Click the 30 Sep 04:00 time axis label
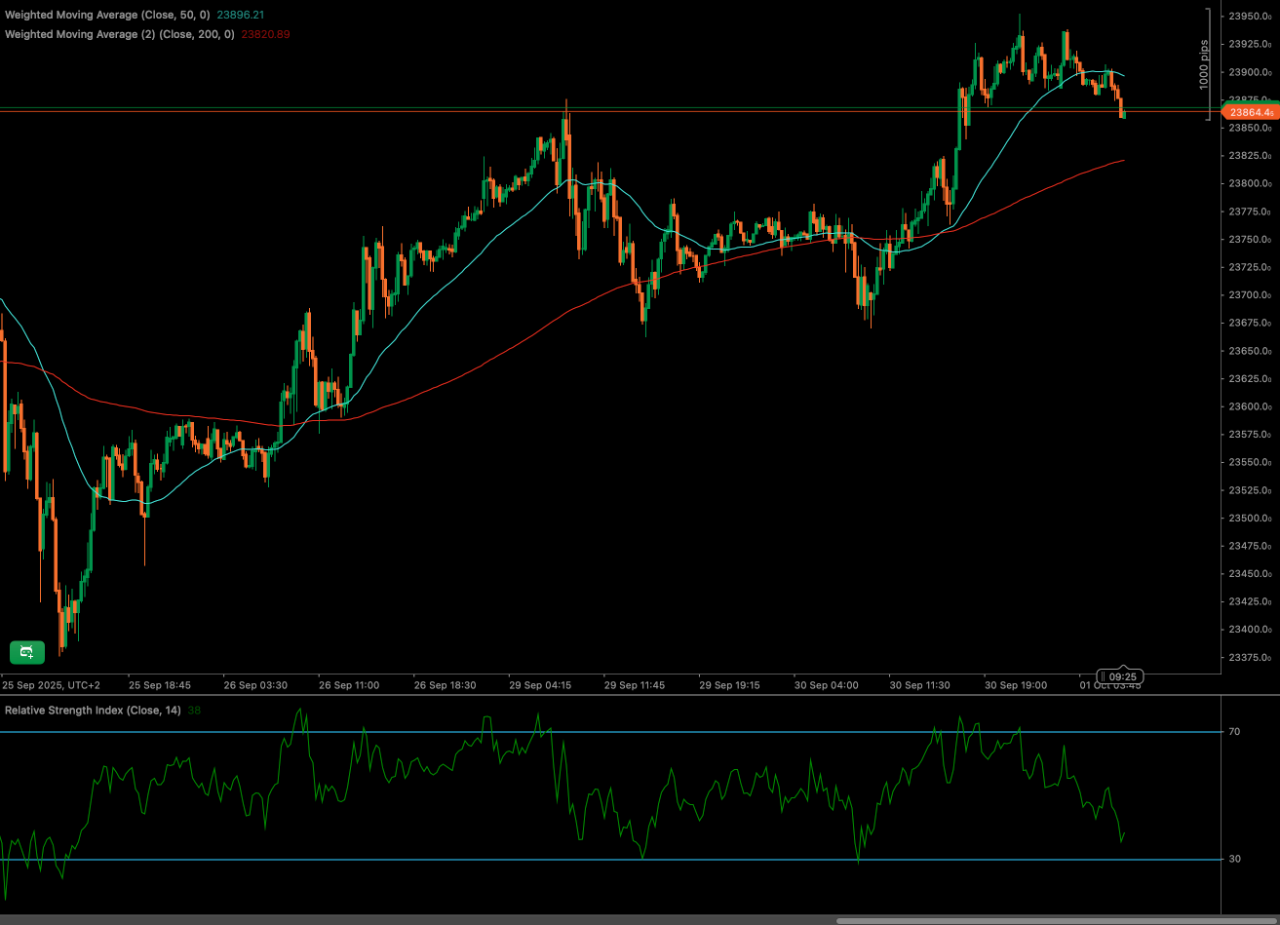 pos(825,686)
